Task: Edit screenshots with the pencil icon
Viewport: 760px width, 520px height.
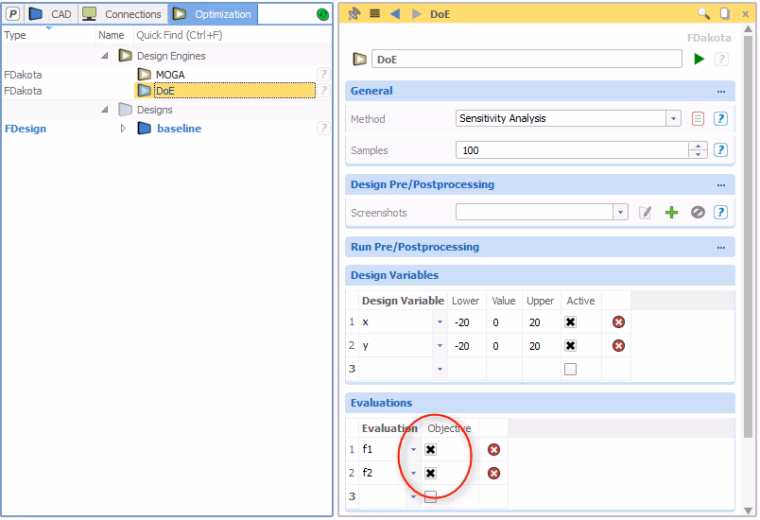Action: 645,212
